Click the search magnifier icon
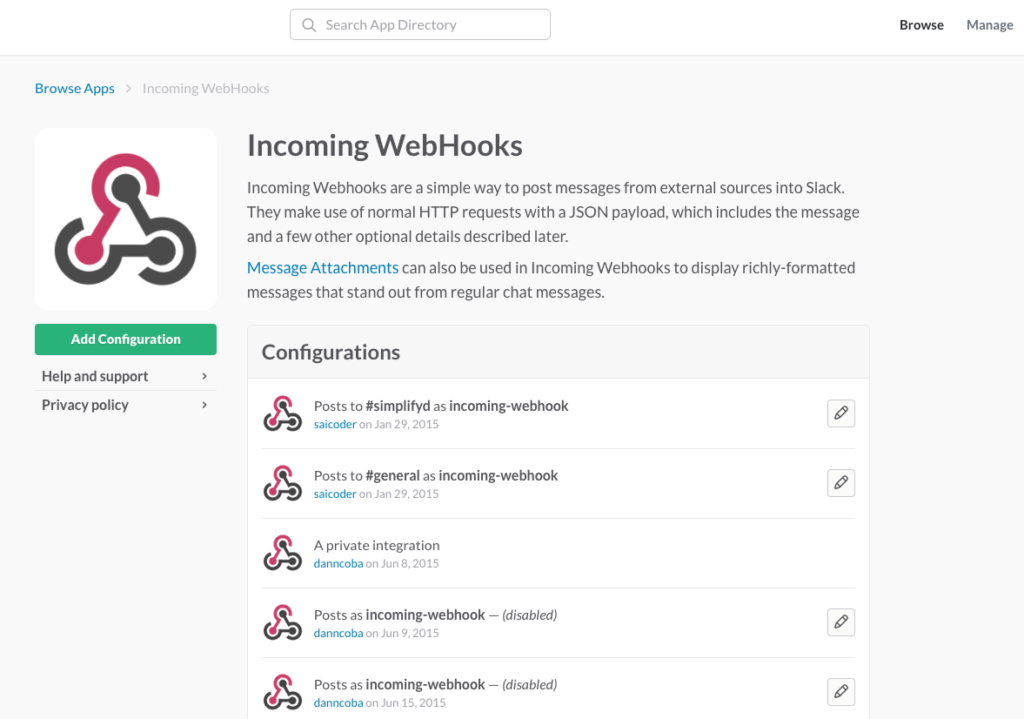This screenshot has height=719, width=1024. 309,25
